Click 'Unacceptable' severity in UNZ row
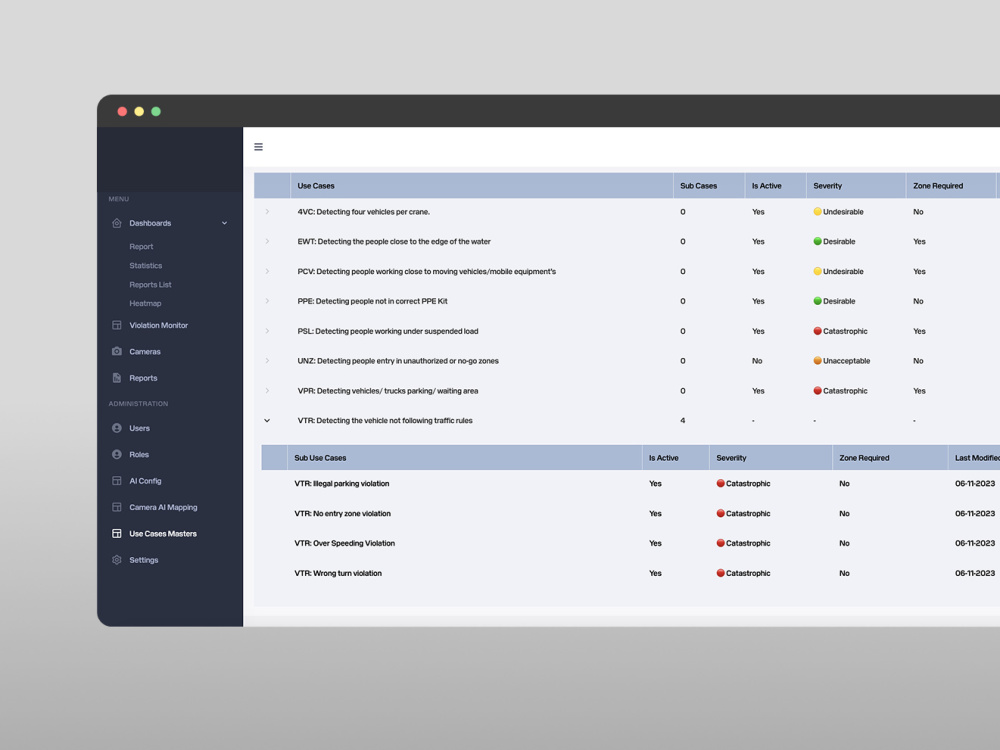 [846, 361]
